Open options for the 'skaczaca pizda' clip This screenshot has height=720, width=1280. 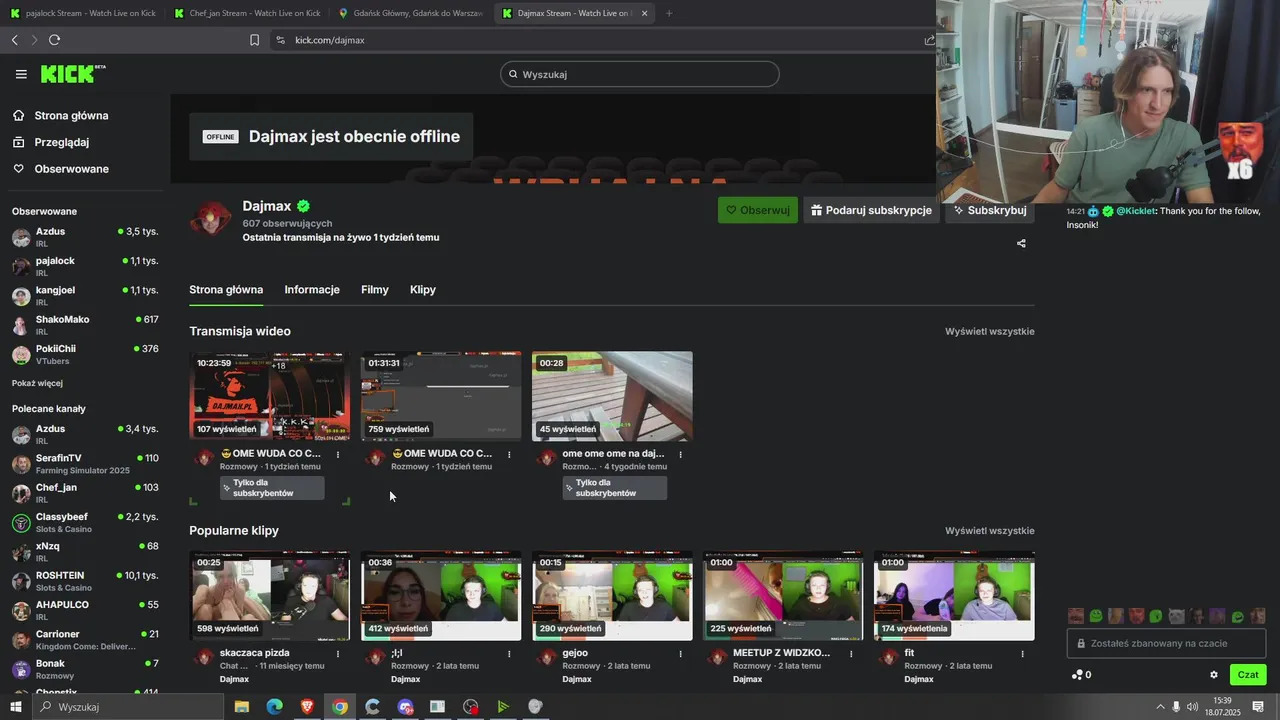pos(338,654)
